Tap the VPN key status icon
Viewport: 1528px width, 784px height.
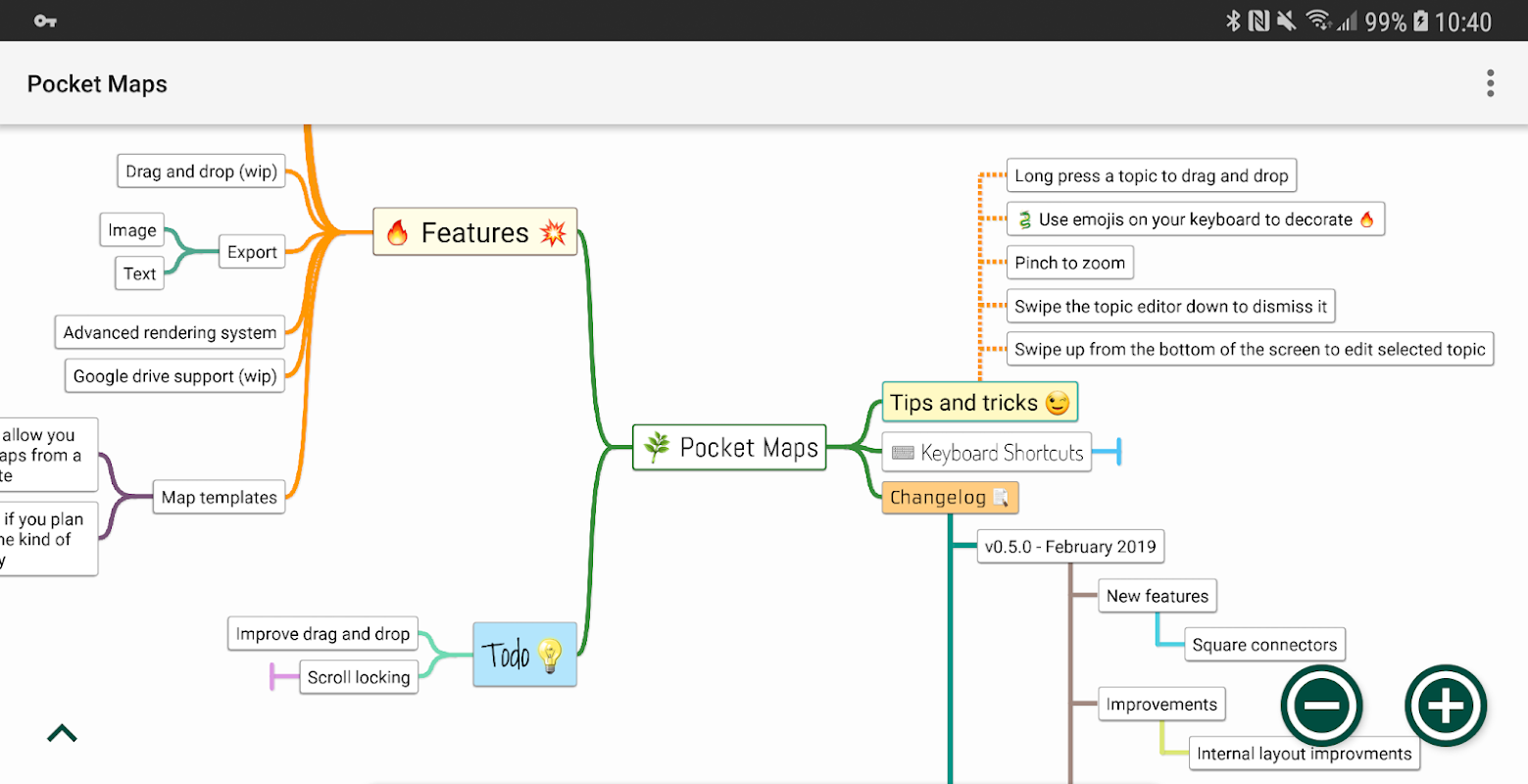click(x=45, y=21)
